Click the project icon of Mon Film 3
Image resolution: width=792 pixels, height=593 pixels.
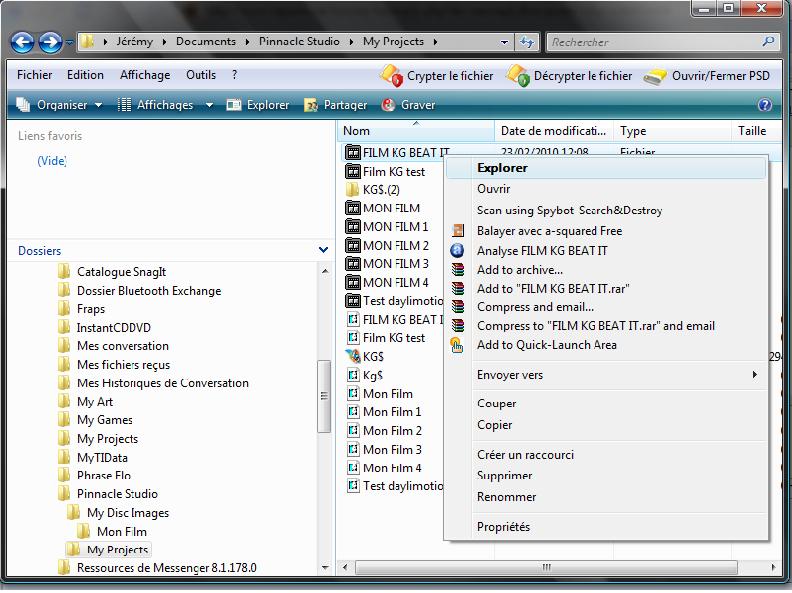[x=353, y=449]
